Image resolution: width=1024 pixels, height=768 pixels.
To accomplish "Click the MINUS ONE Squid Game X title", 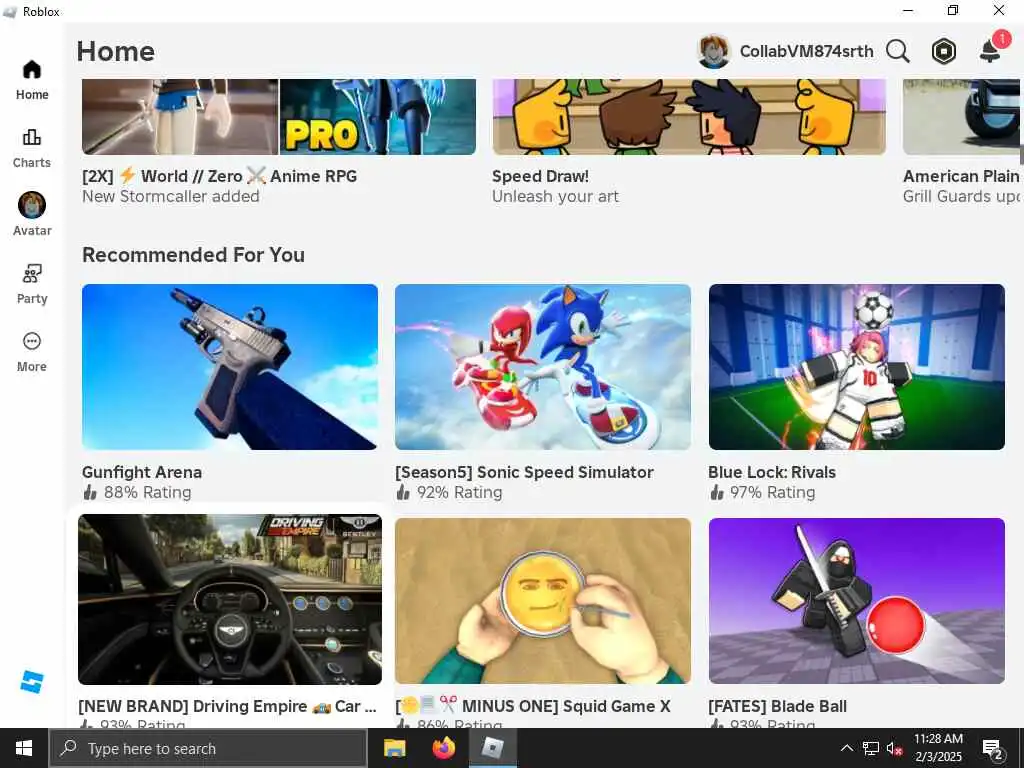I will 533,706.
